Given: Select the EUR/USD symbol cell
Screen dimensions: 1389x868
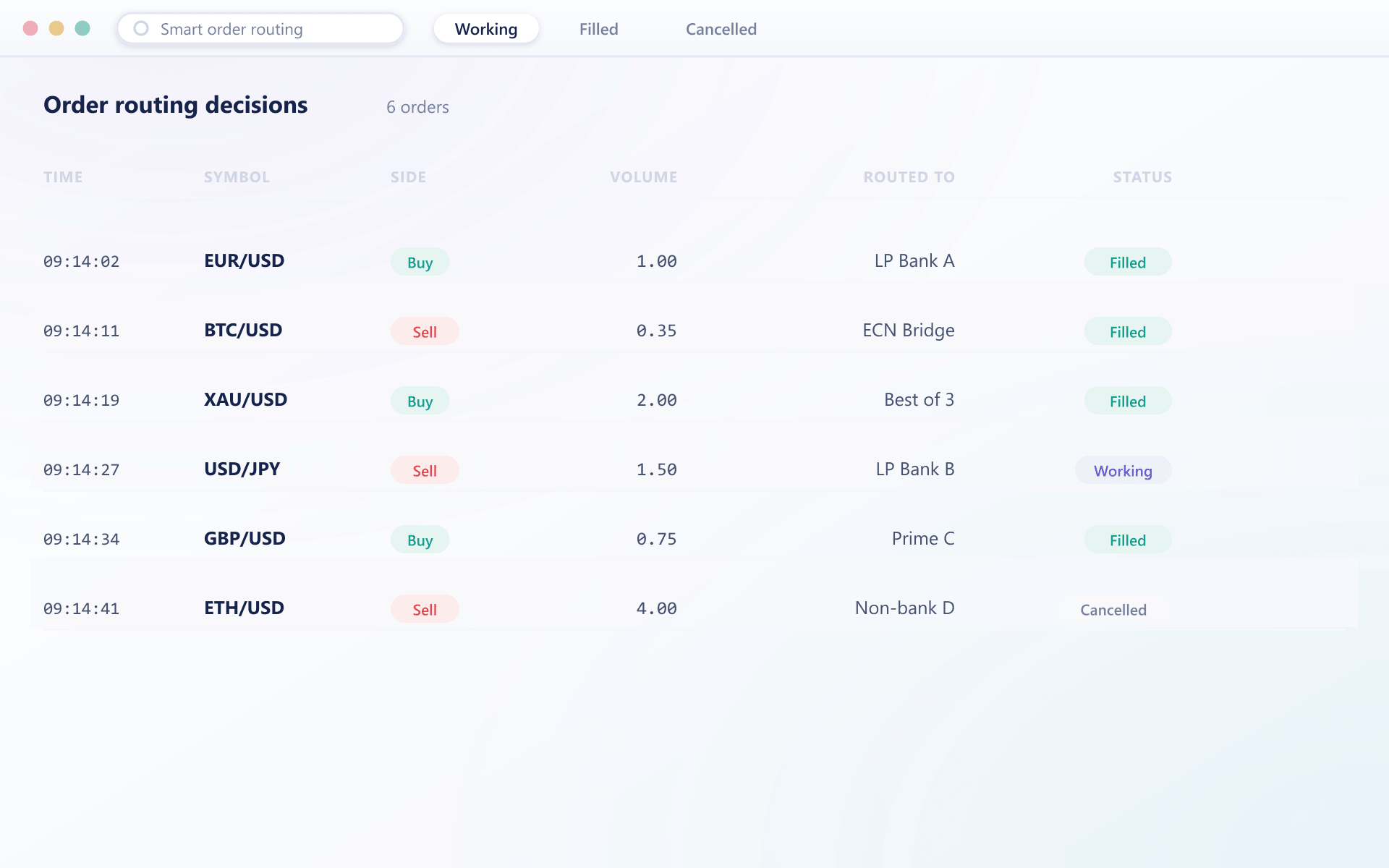Looking at the screenshot, I should coord(244,261).
